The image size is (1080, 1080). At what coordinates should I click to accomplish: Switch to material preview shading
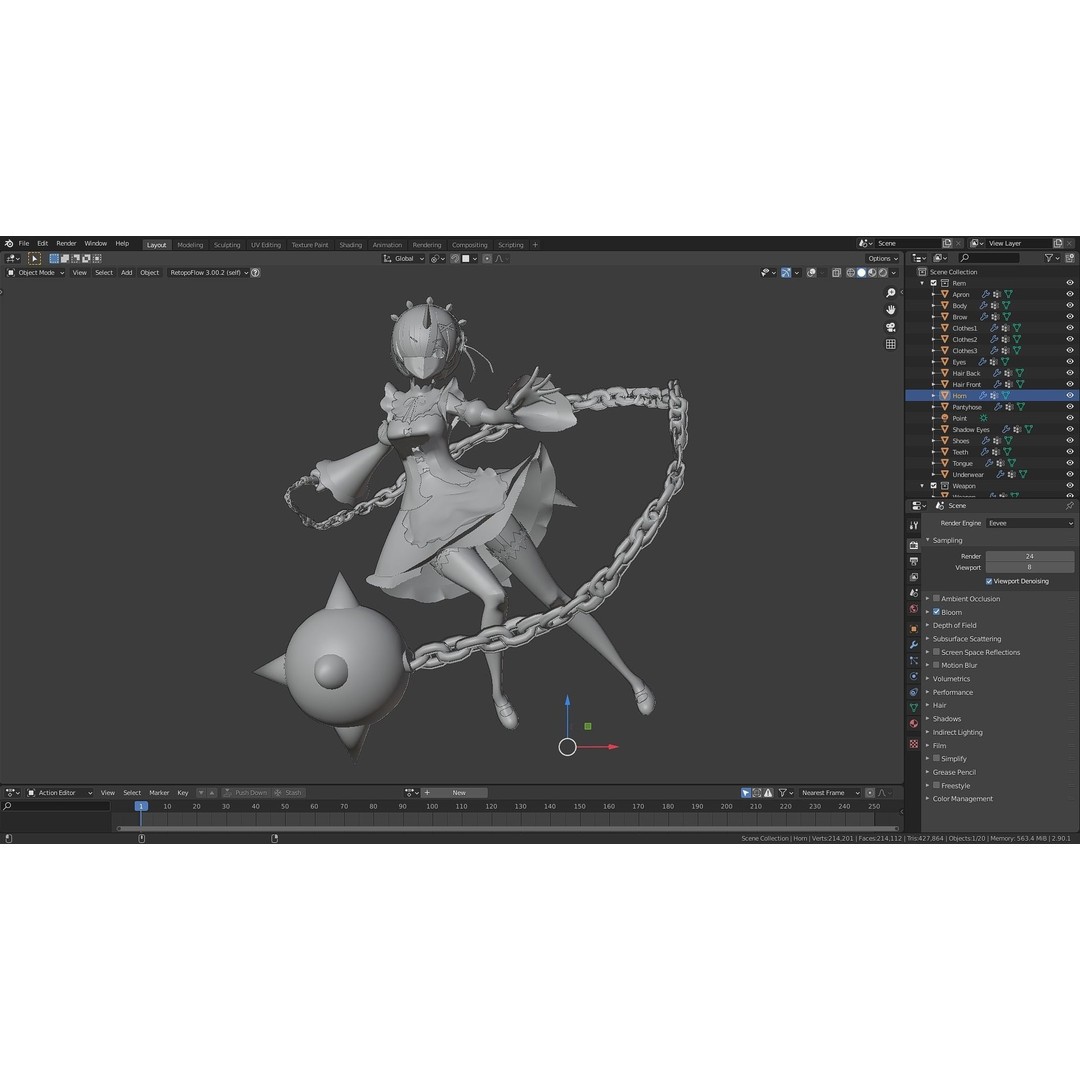[872, 273]
